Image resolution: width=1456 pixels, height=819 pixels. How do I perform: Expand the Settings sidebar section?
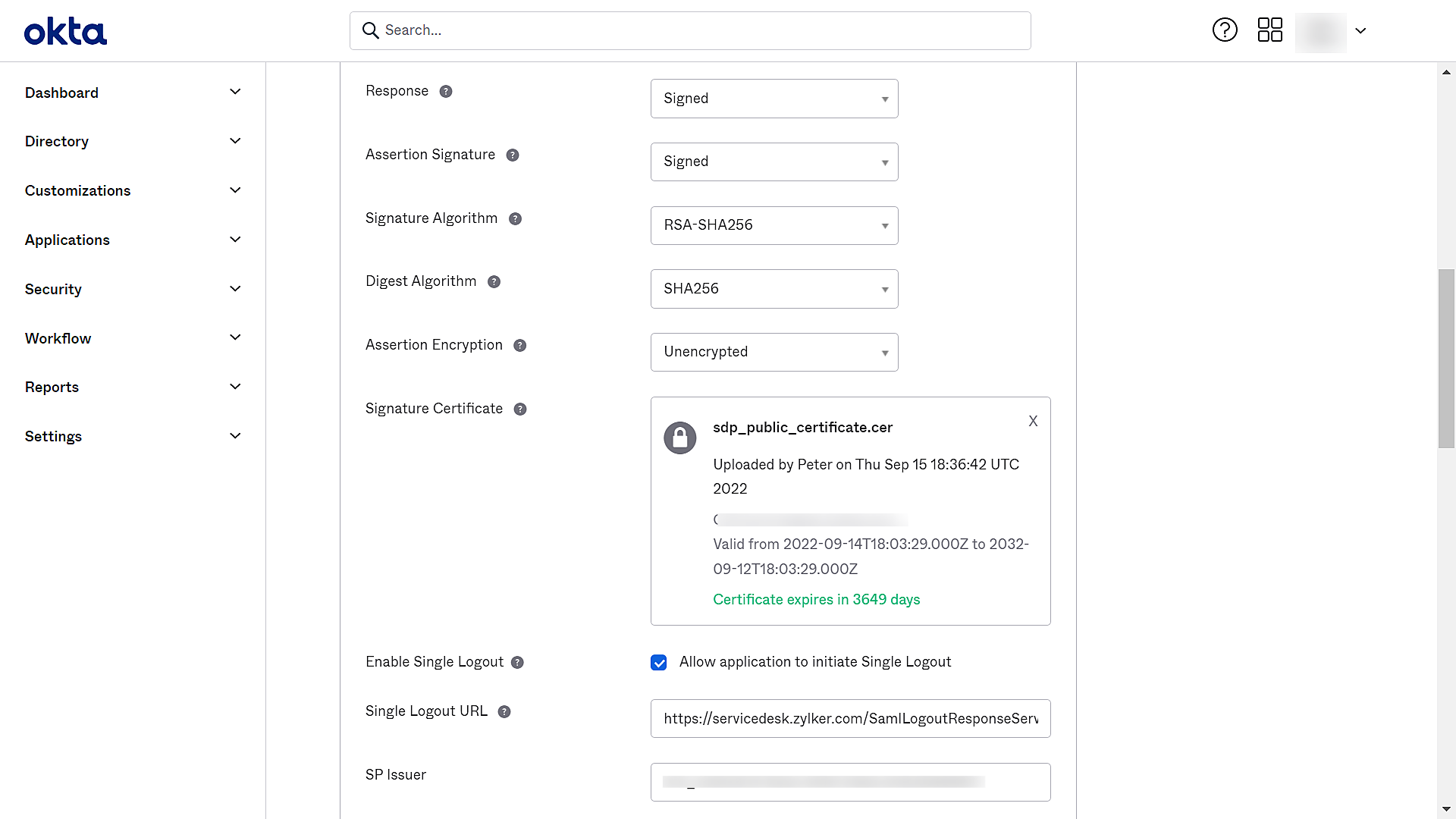point(133,437)
